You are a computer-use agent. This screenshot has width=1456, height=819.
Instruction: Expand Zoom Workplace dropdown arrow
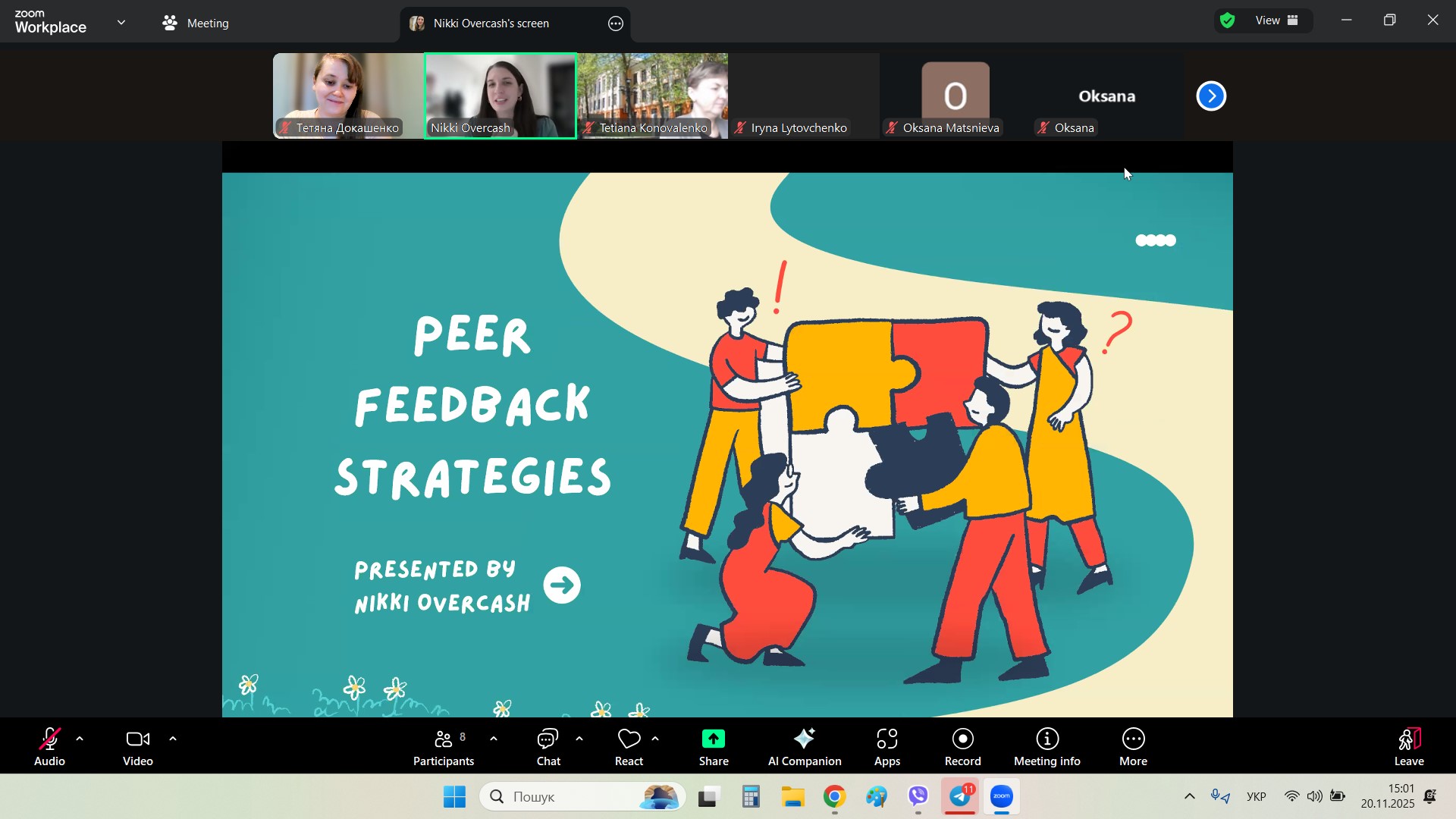121,23
